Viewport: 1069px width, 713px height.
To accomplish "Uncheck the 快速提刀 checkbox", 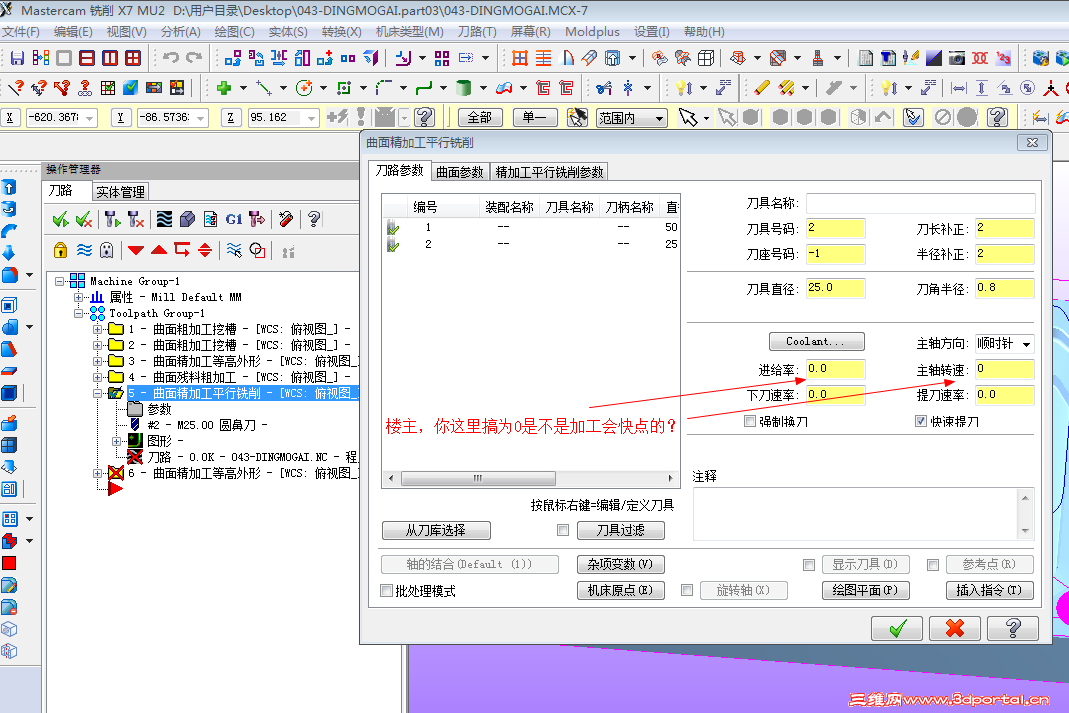I will point(921,421).
